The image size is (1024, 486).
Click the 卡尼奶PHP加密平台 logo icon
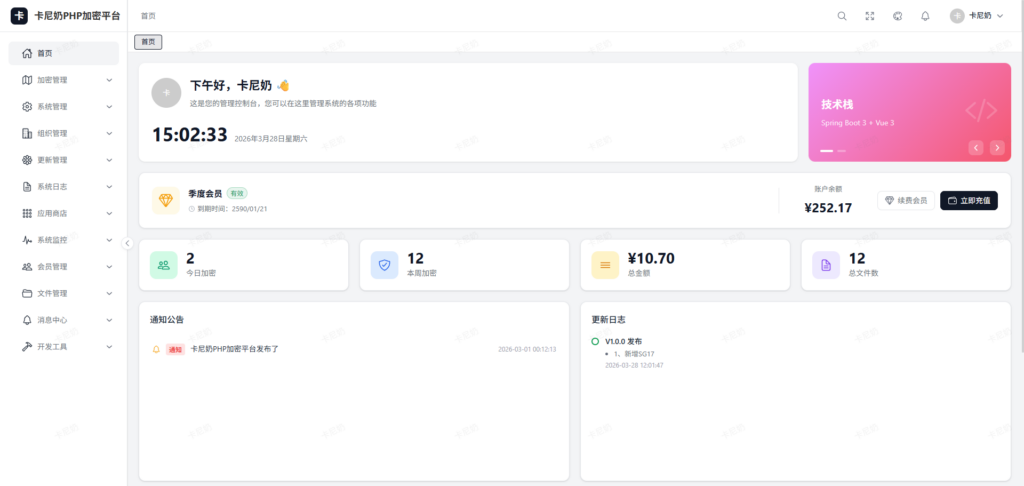(x=19, y=16)
